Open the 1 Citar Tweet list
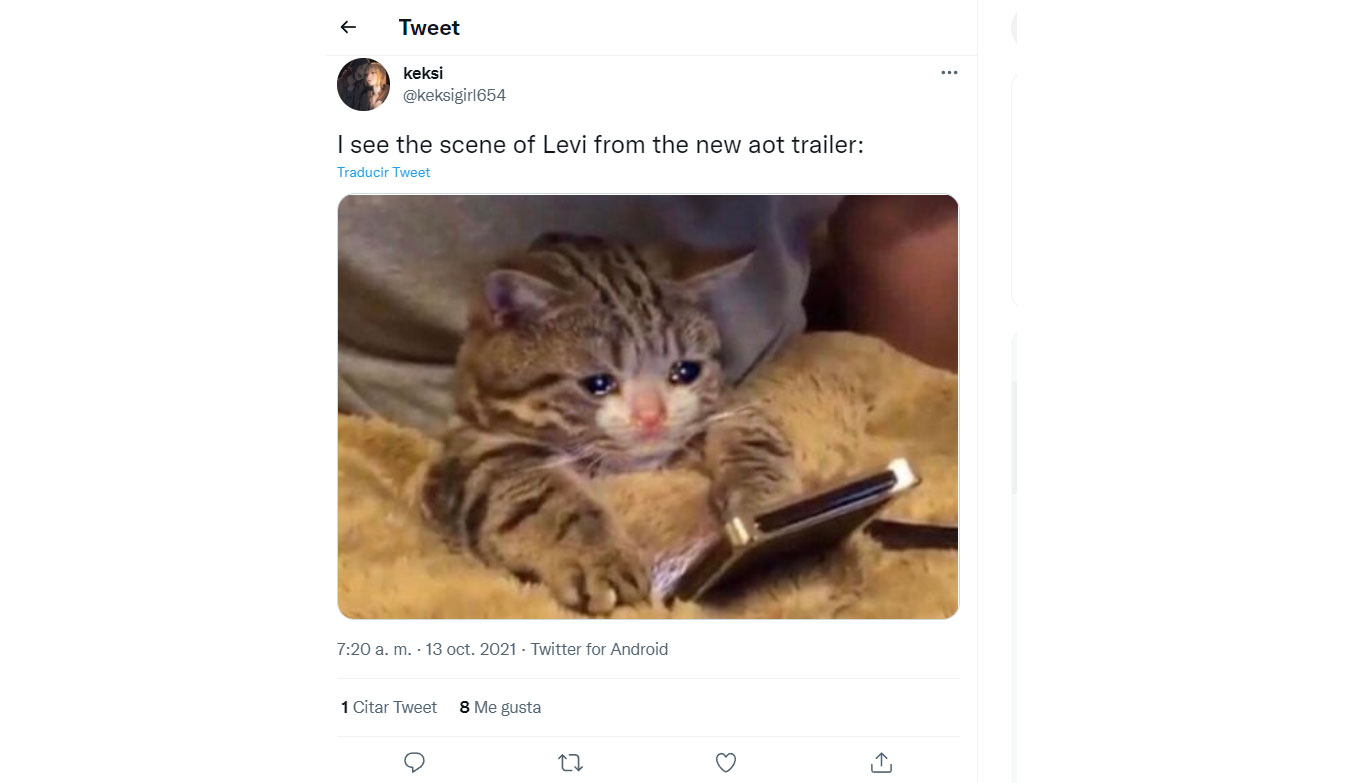This screenshot has width=1347, height=783. (389, 707)
